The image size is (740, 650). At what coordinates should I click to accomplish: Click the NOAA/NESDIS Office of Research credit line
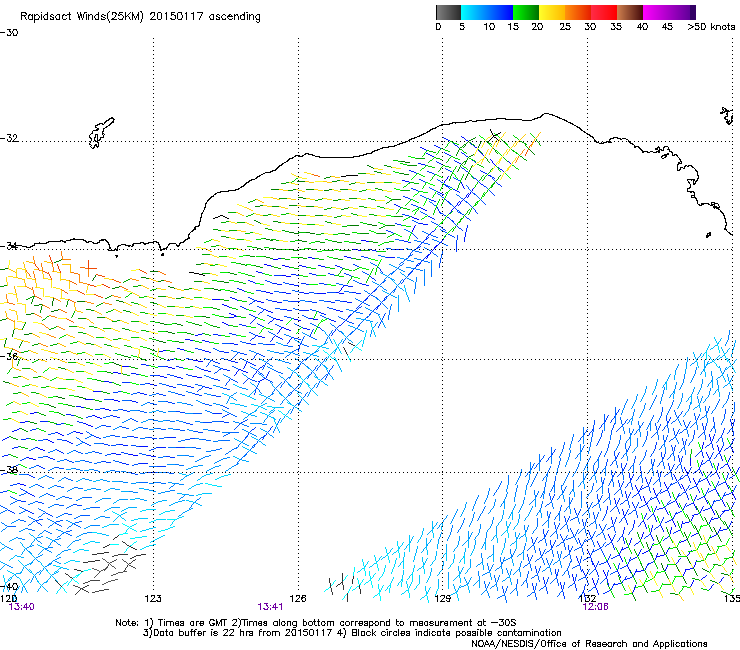click(x=589, y=644)
